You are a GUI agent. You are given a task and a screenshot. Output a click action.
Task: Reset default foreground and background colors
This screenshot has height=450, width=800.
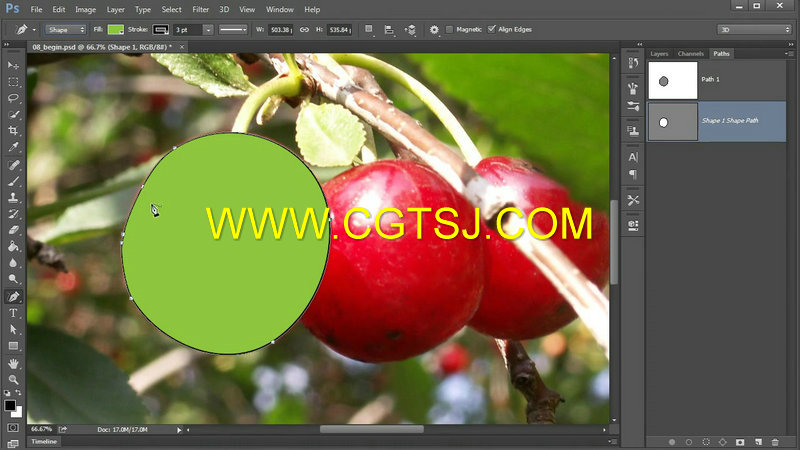click(7, 393)
